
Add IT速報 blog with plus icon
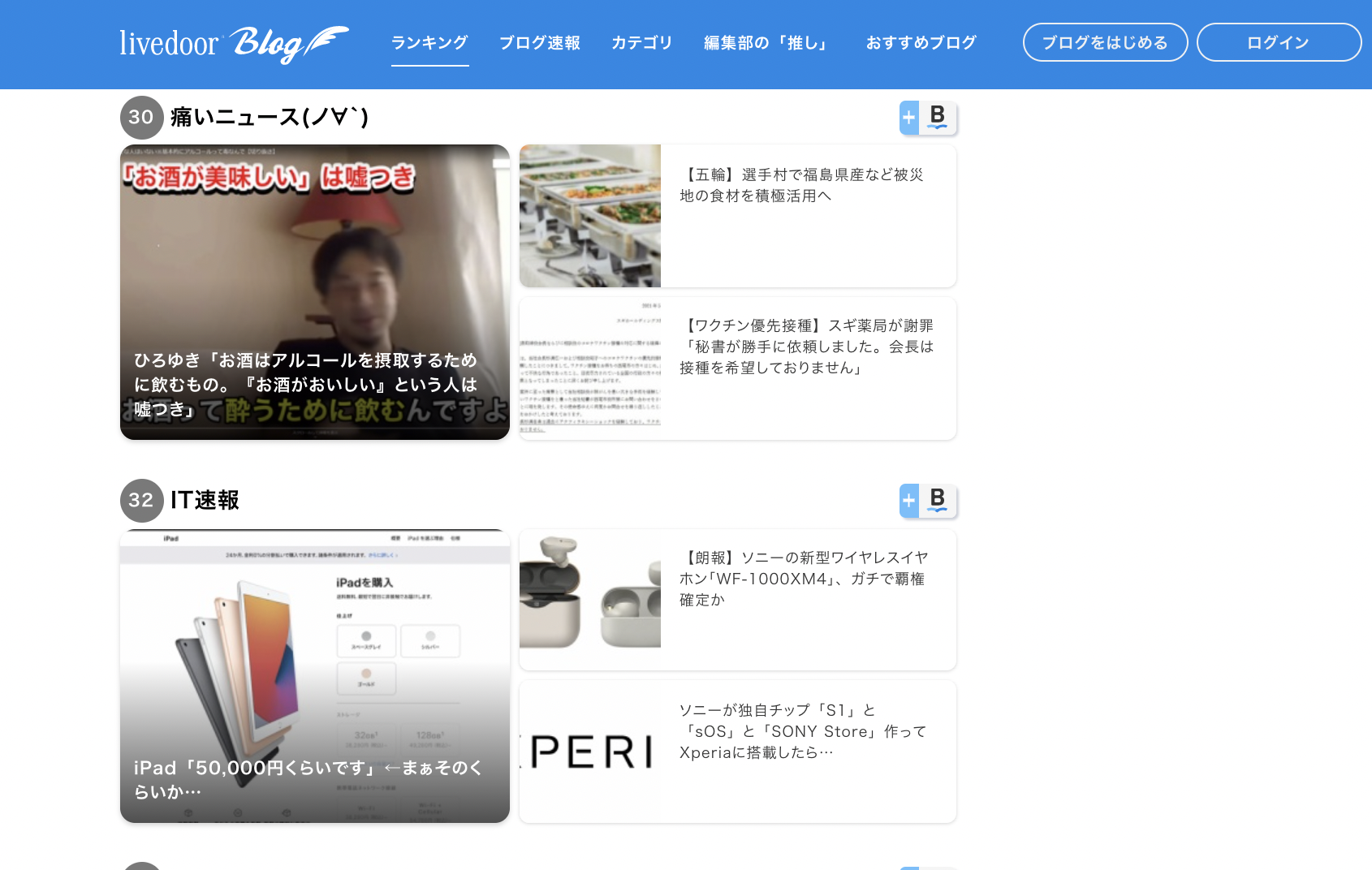909,501
